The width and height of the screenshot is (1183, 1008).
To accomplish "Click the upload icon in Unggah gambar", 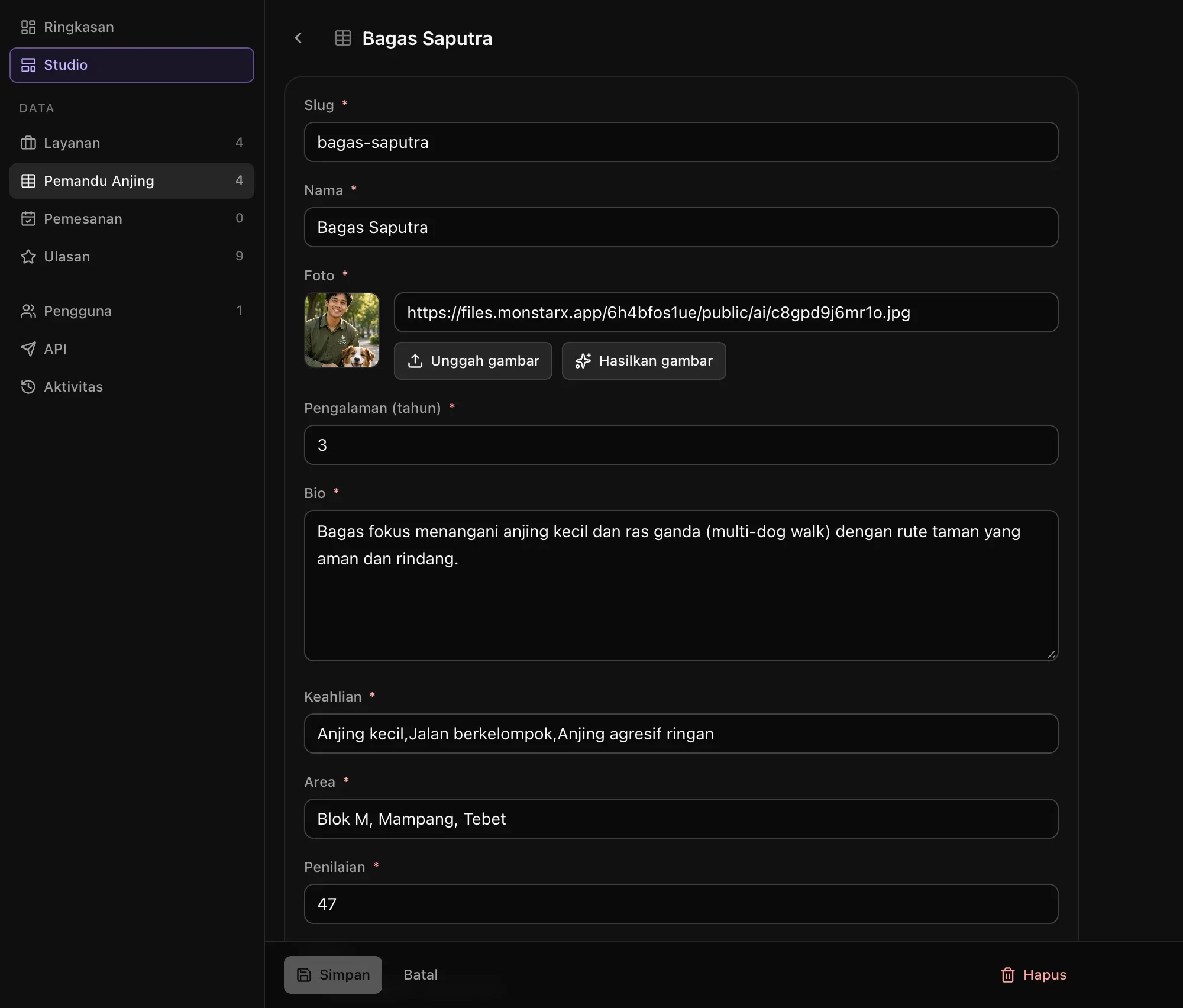I will [x=415, y=361].
